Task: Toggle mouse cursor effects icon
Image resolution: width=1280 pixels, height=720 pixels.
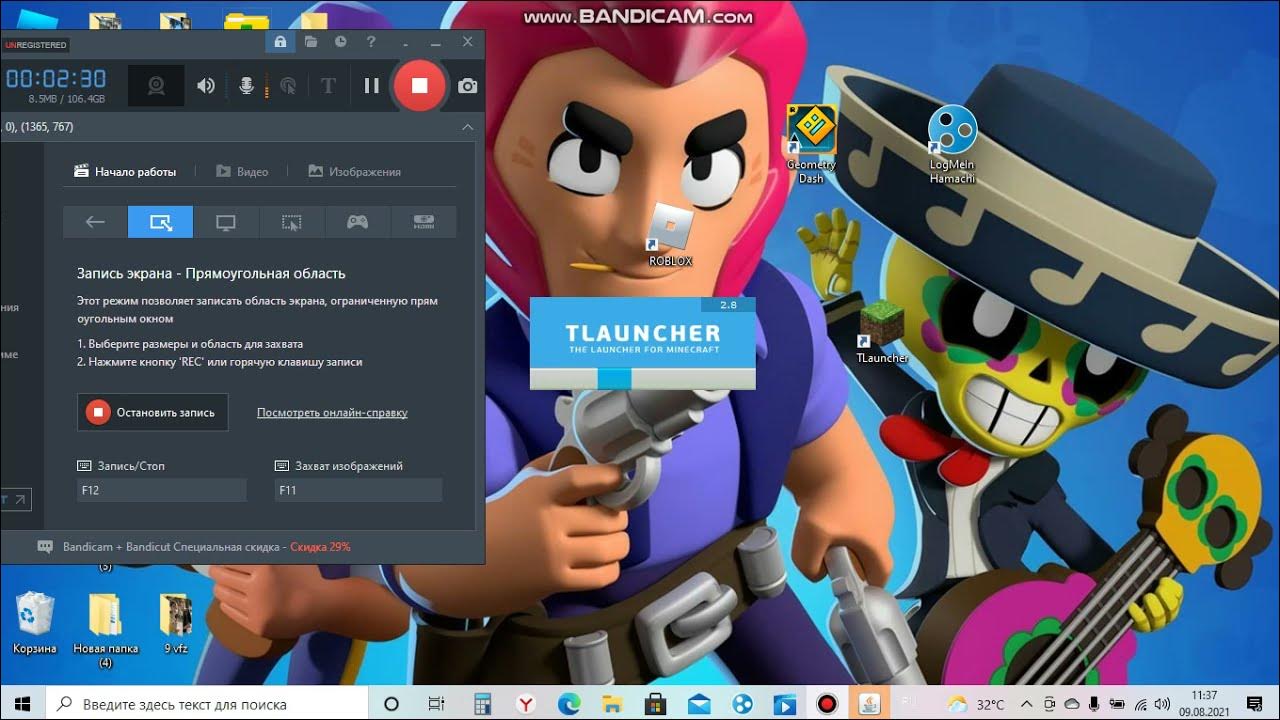Action: tap(288, 86)
